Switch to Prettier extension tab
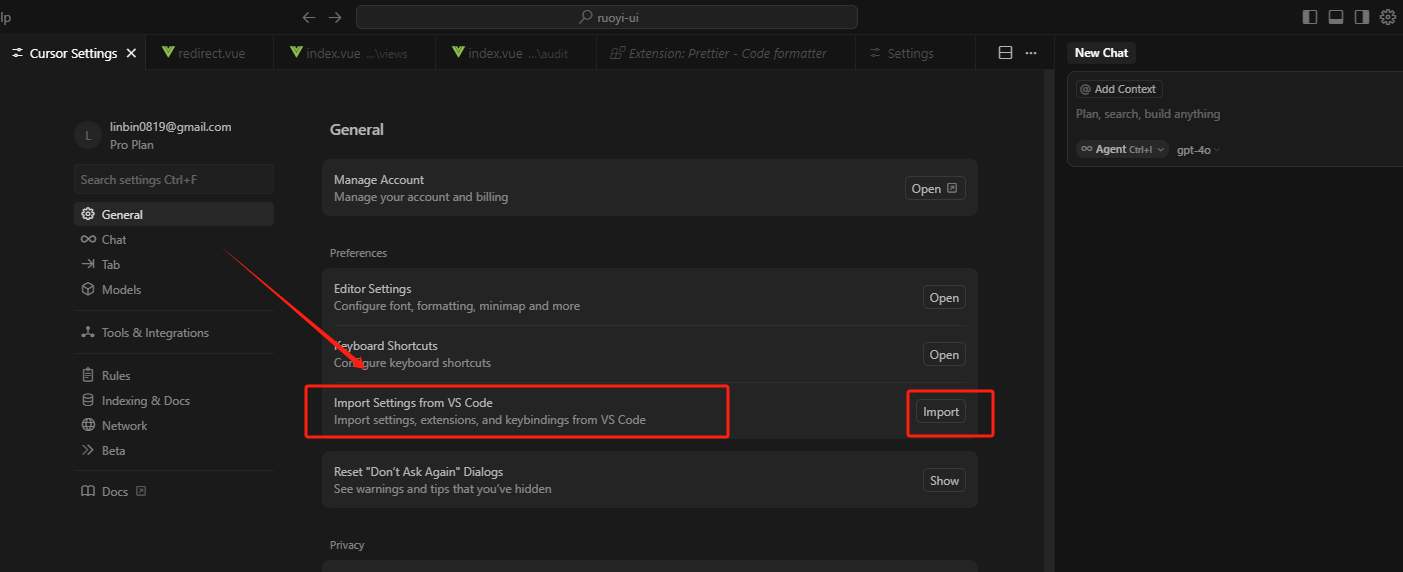The height and width of the screenshot is (572, 1403). (x=726, y=53)
